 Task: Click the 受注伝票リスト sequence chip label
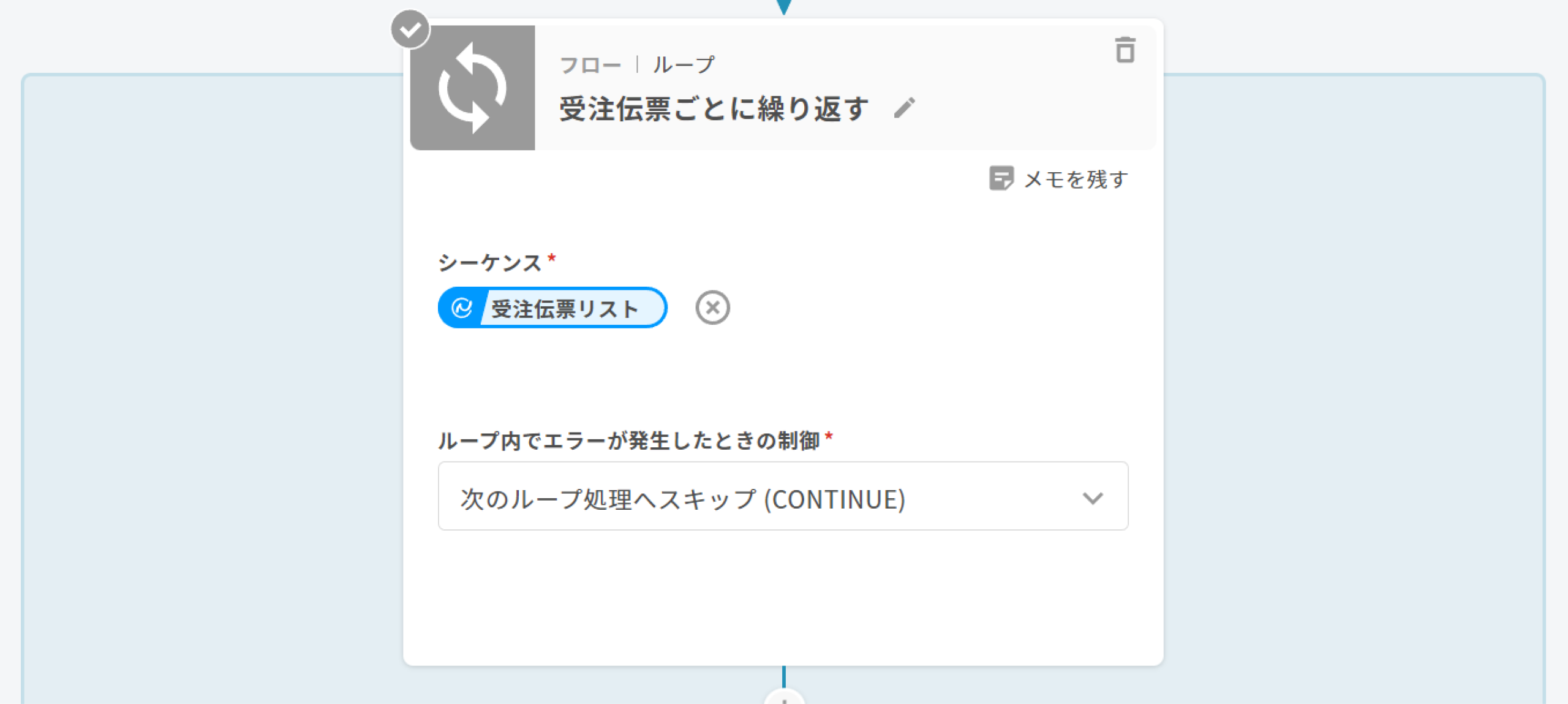click(565, 308)
